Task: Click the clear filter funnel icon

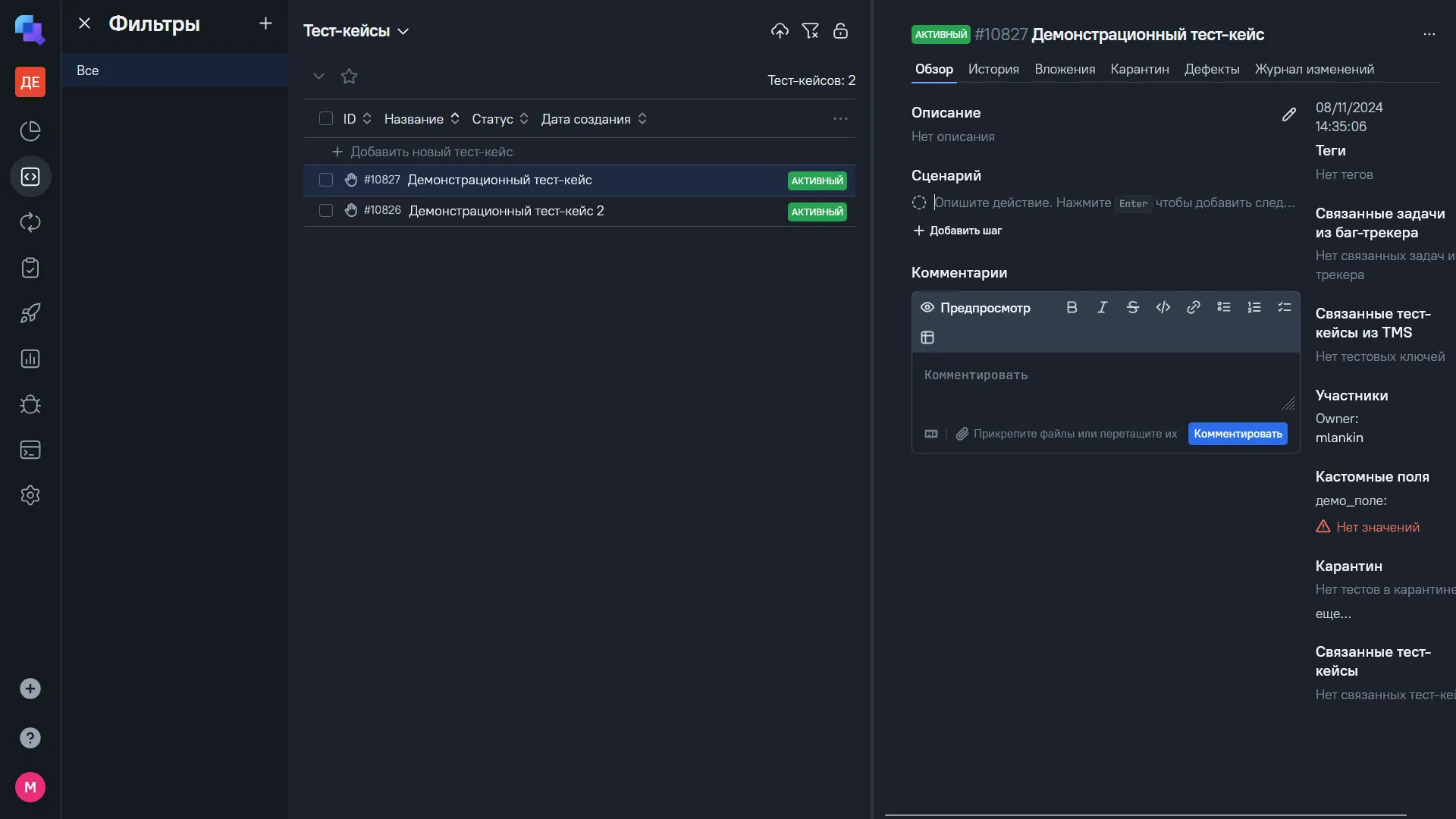Action: coord(810,31)
